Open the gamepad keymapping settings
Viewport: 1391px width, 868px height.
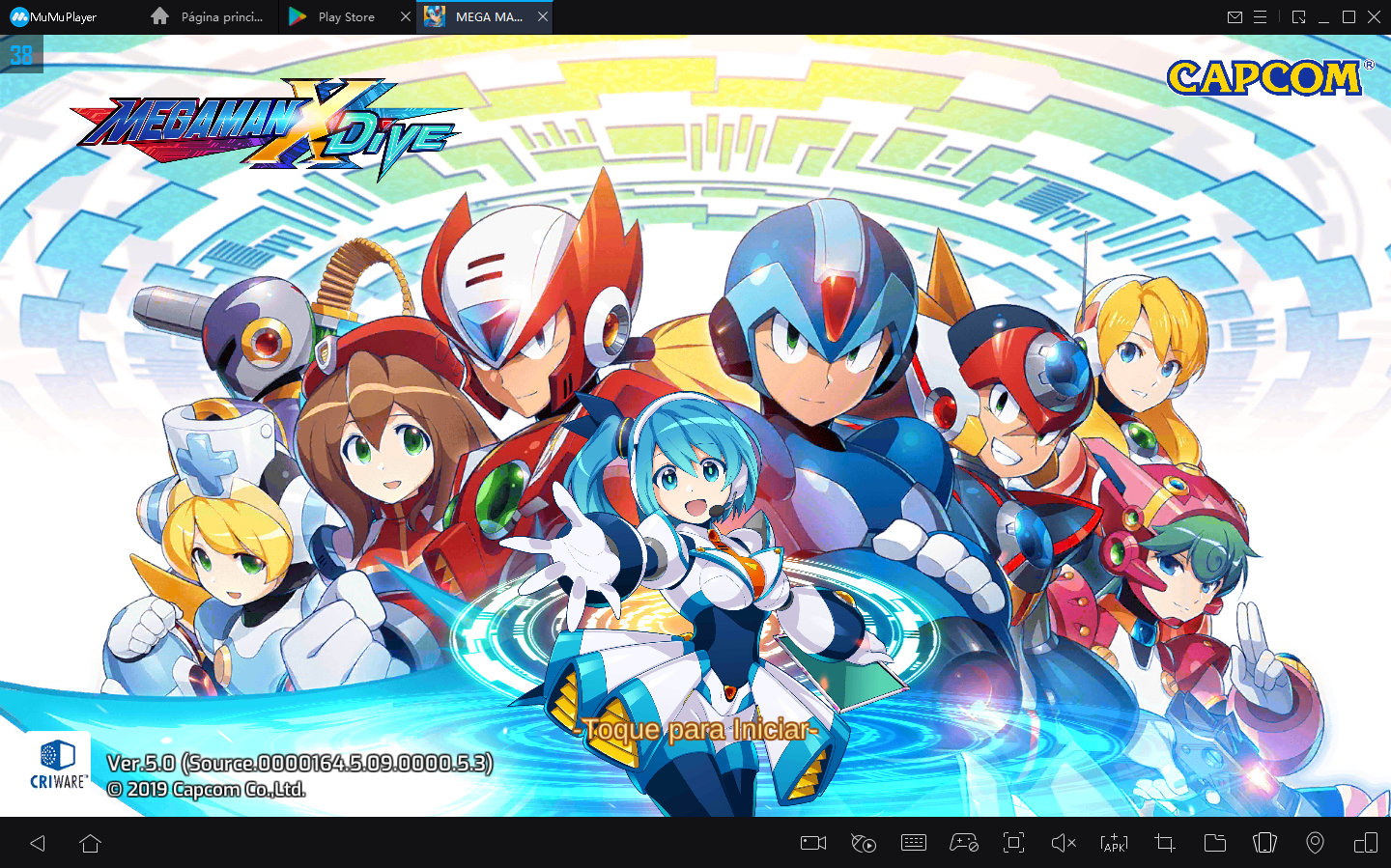click(x=964, y=843)
